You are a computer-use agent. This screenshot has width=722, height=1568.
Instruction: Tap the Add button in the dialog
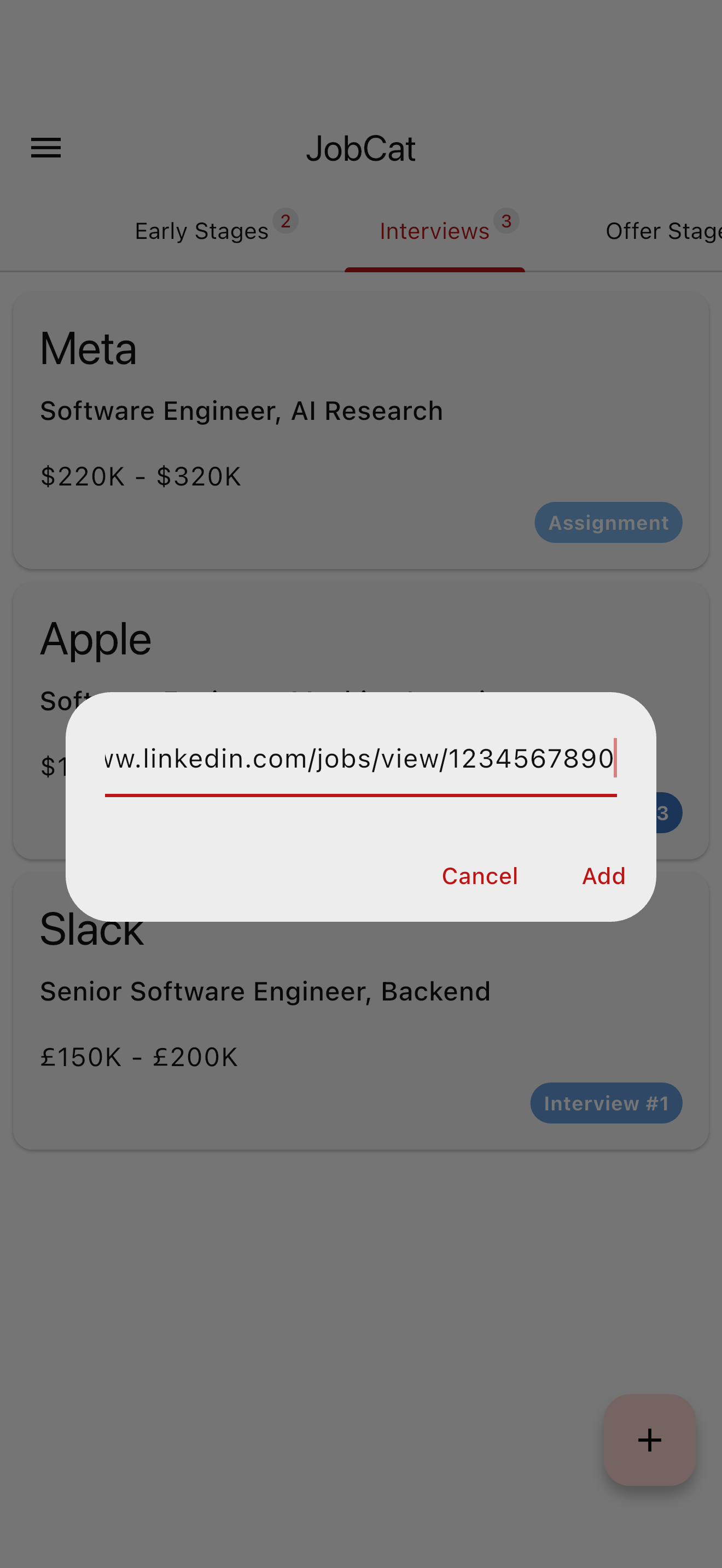603,876
